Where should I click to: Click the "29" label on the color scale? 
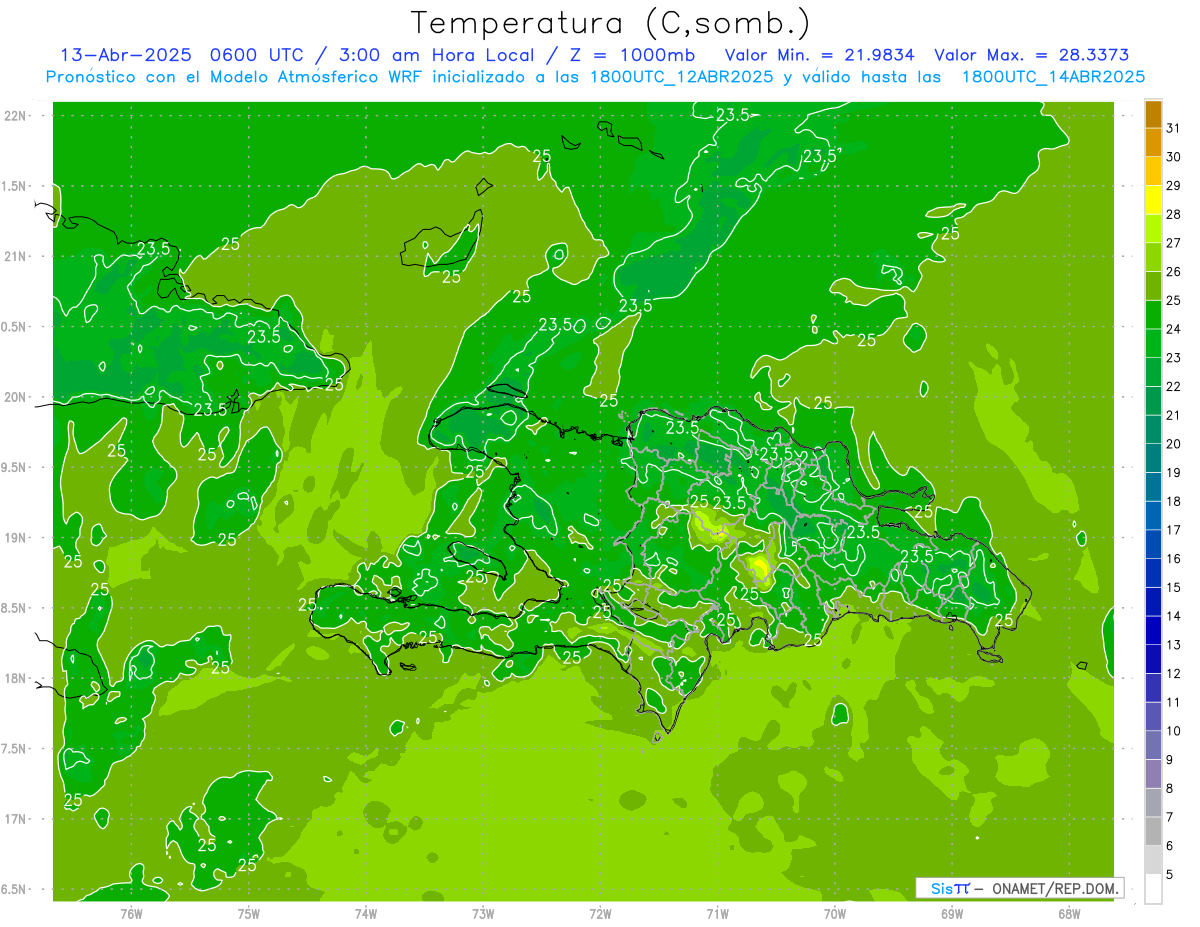[x=1173, y=185]
